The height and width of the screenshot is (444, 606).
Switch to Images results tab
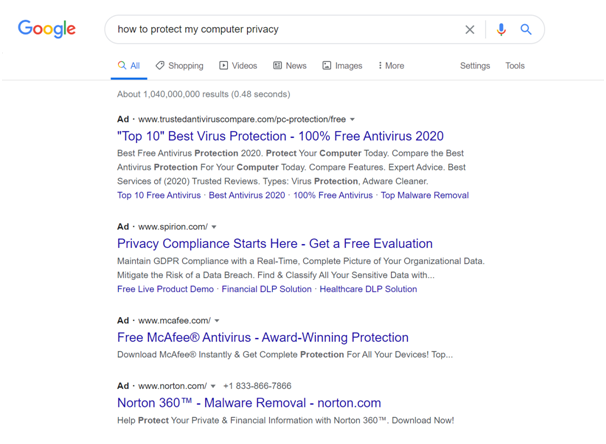pos(342,66)
